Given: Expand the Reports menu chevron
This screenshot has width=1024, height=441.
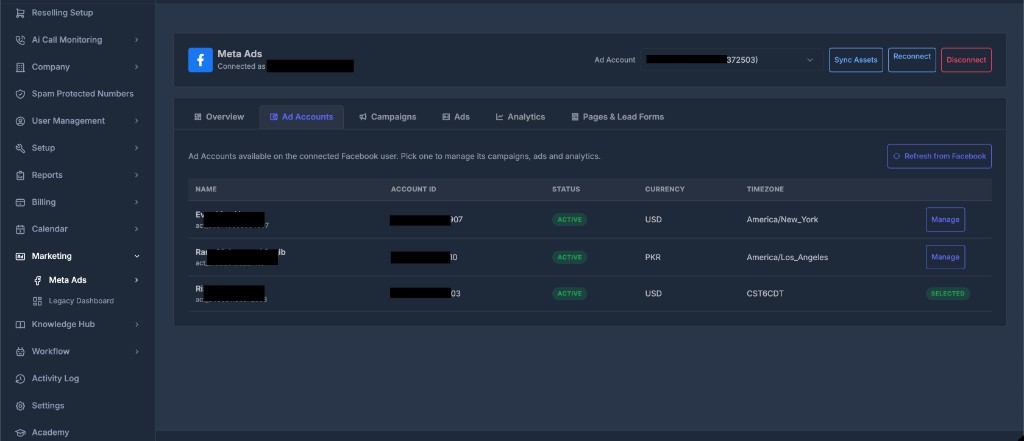Looking at the screenshot, I should pyautogui.click(x=136, y=175).
